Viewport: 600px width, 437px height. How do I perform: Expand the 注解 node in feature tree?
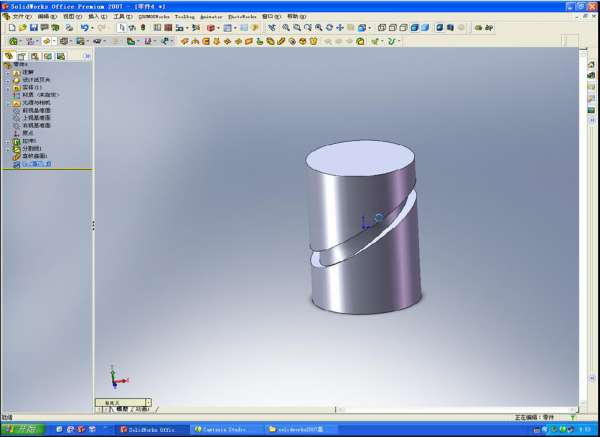pyautogui.click(x=6, y=73)
